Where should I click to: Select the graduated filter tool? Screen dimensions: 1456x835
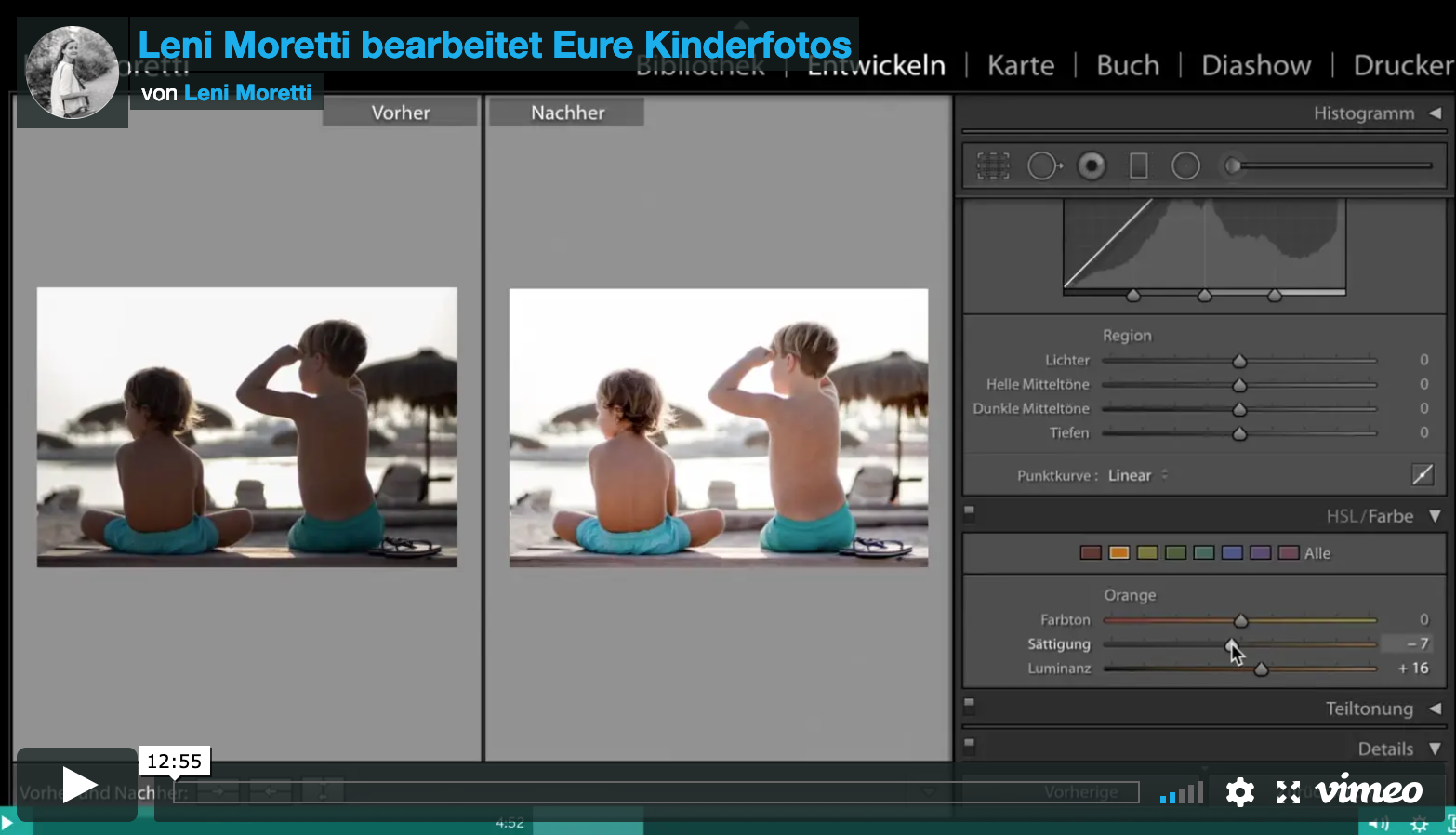[1138, 166]
